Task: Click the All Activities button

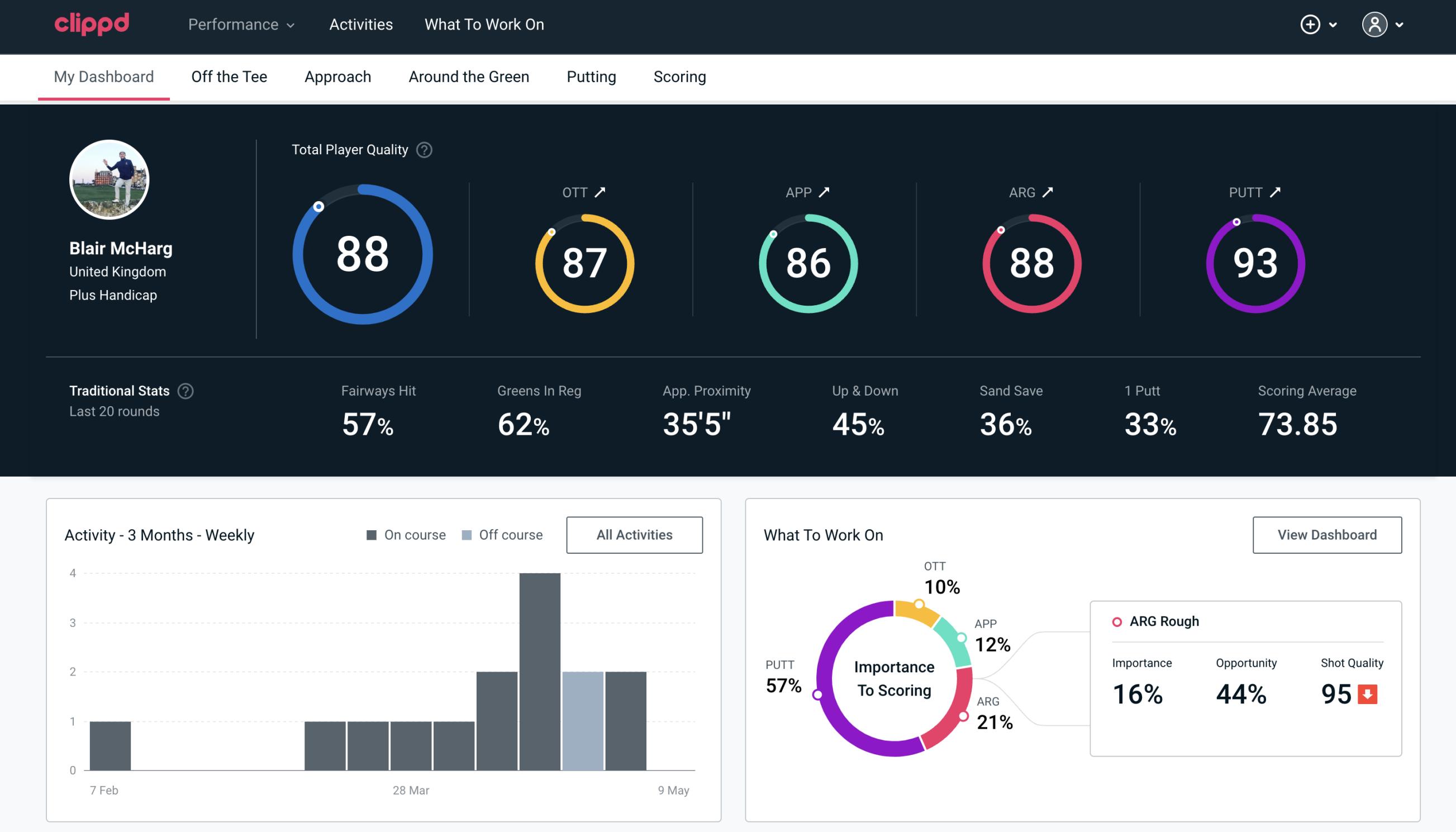Action: click(x=634, y=534)
